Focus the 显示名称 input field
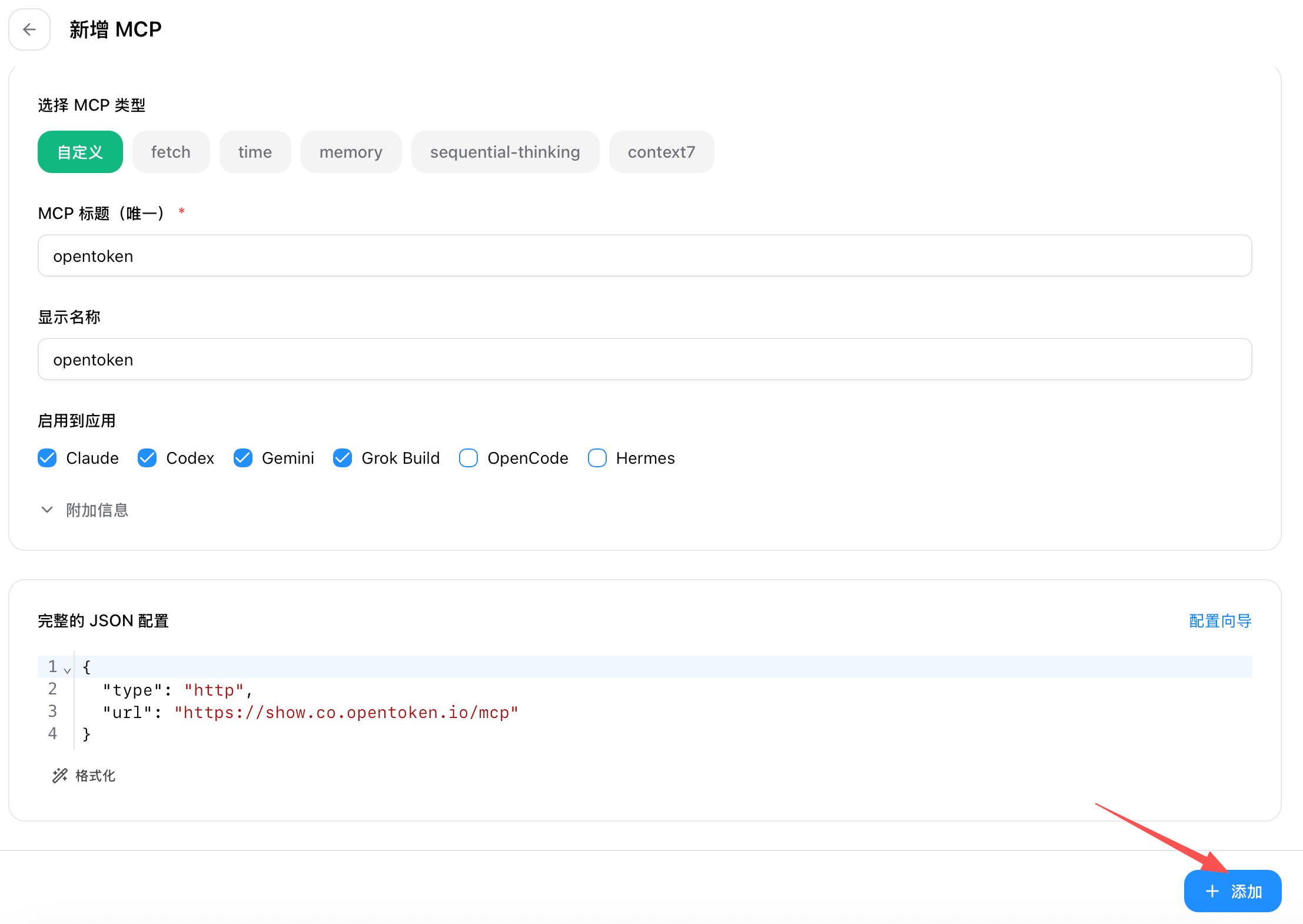Image resolution: width=1303 pixels, height=924 pixels. pyautogui.click(x=644, y=360)
